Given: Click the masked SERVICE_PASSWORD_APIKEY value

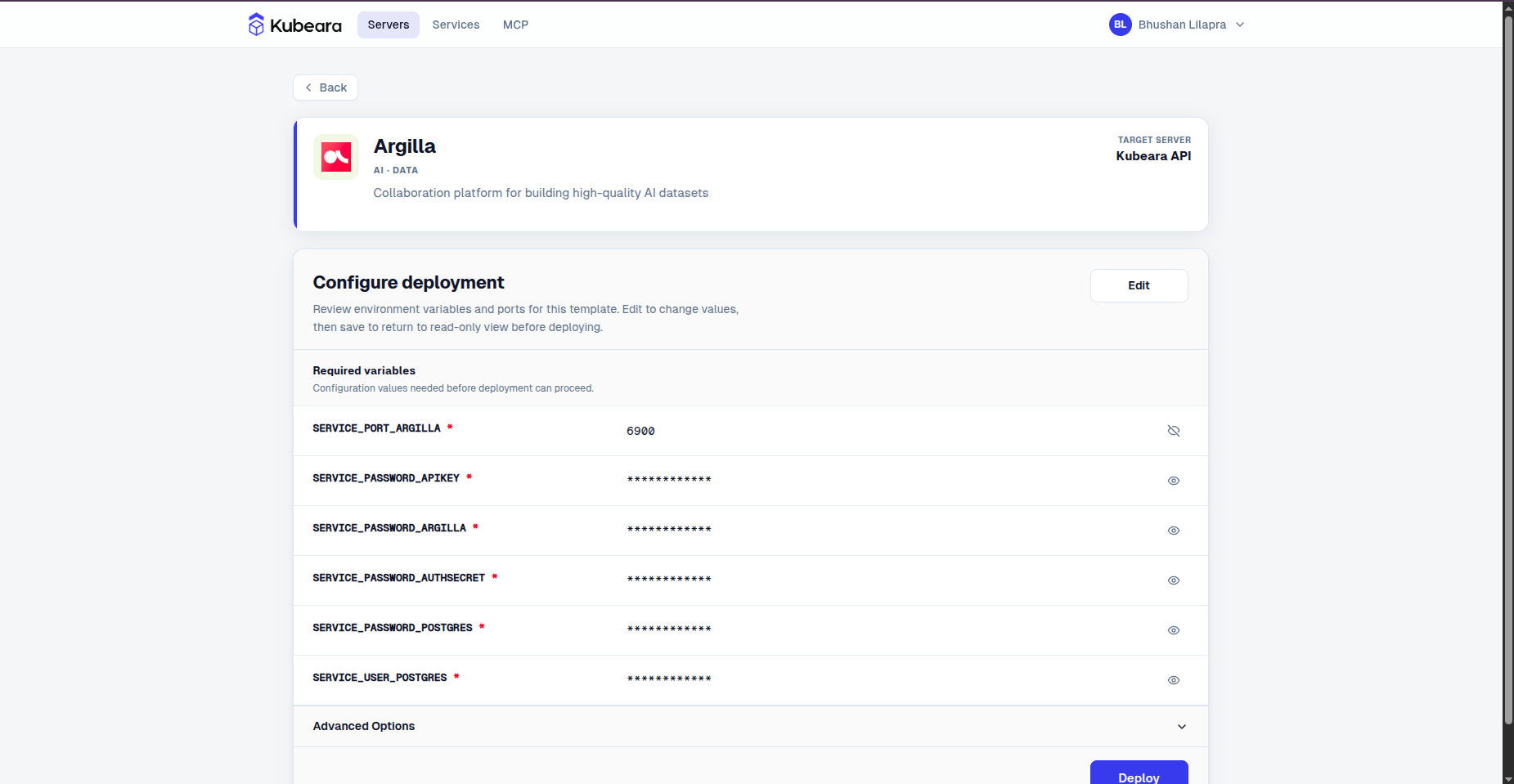Looking at the screenshot, I should tap(669, 480).
